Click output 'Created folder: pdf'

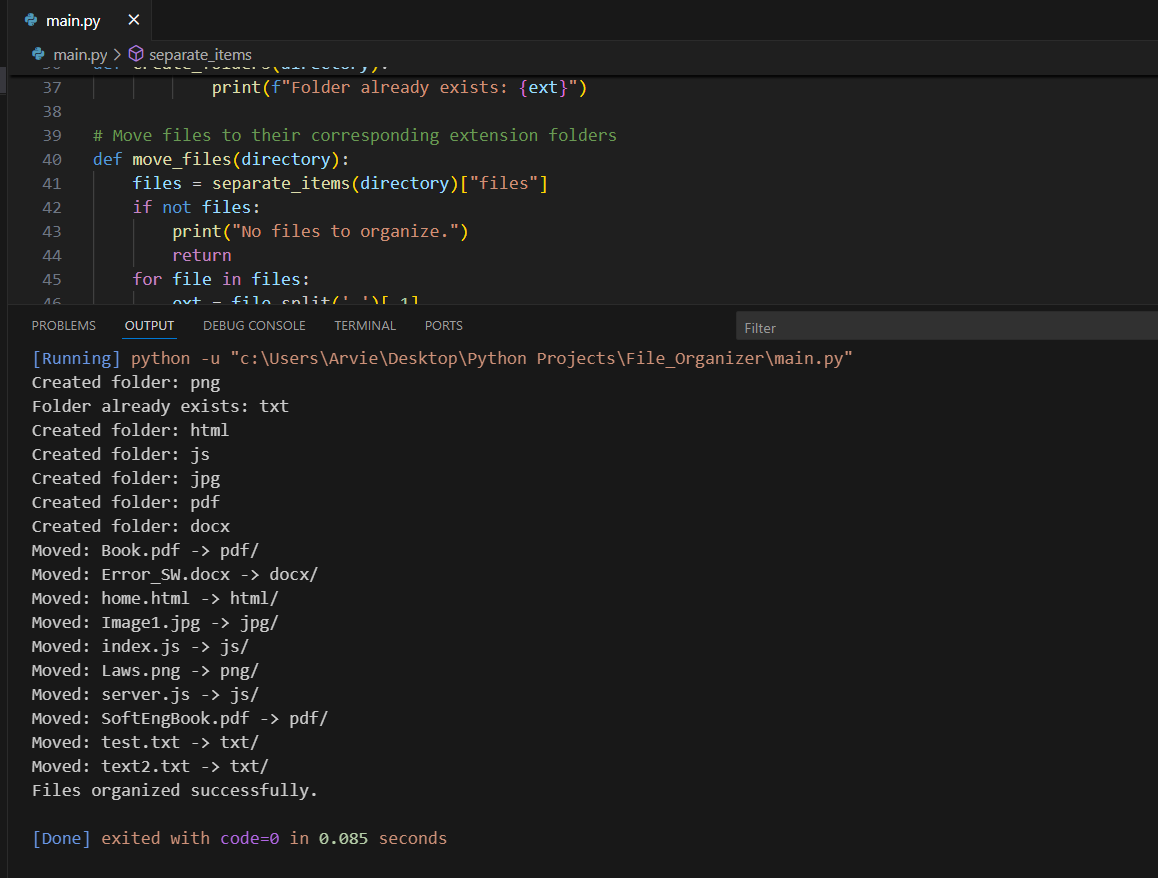pos(126,502)
